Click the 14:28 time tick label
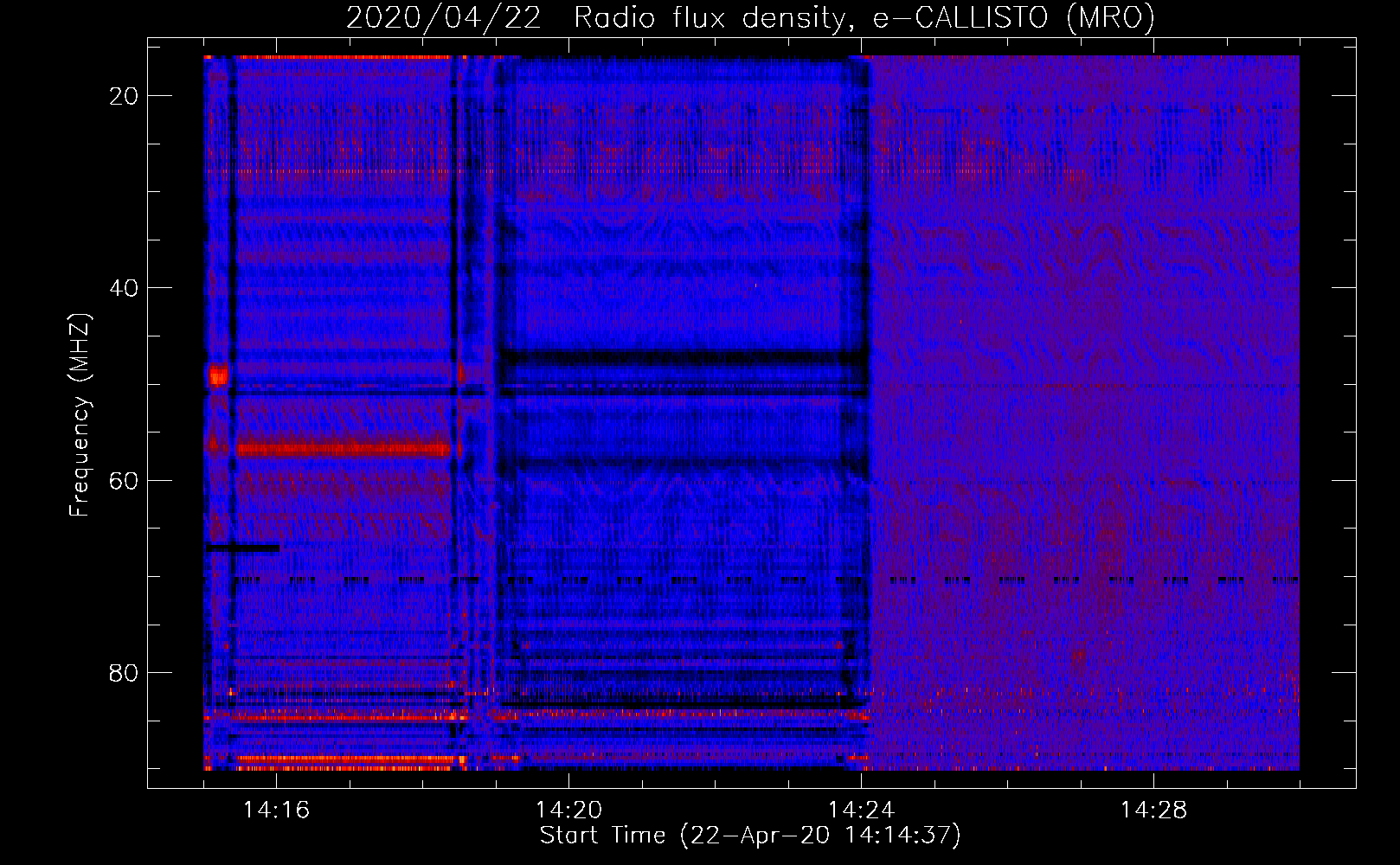 [1153, 811]
